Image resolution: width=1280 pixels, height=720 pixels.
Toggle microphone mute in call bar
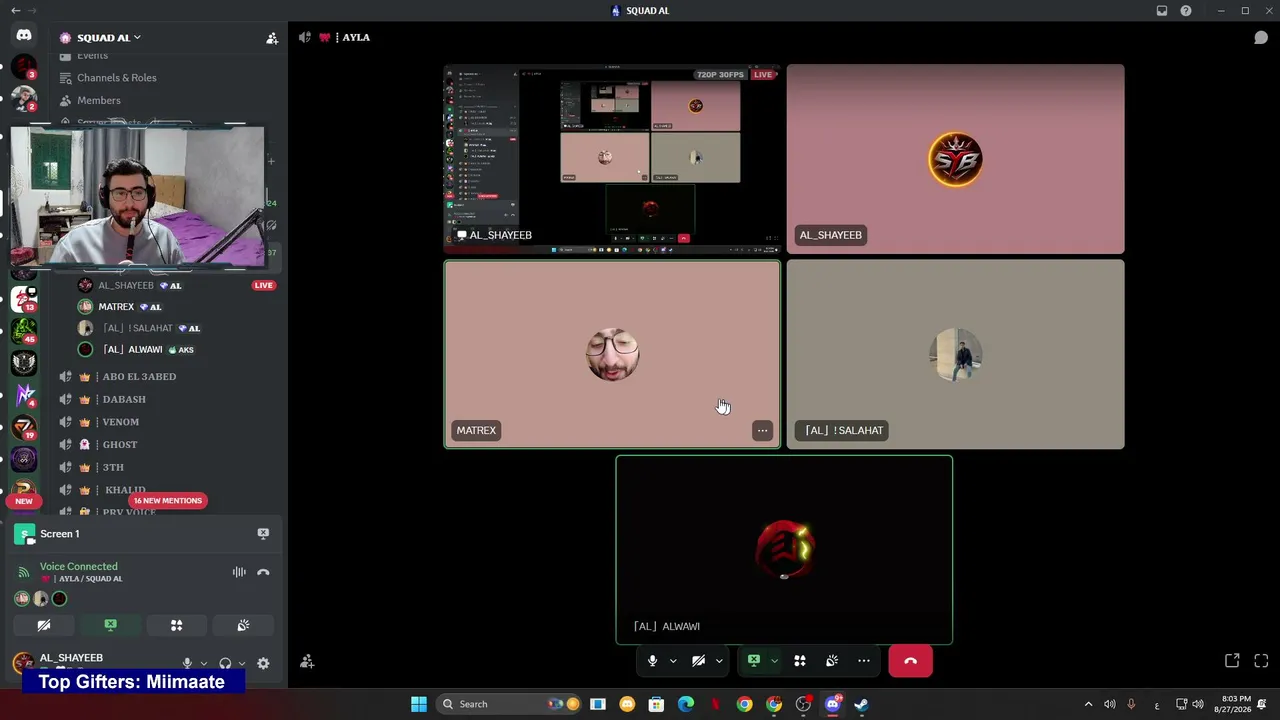[653, 661]
